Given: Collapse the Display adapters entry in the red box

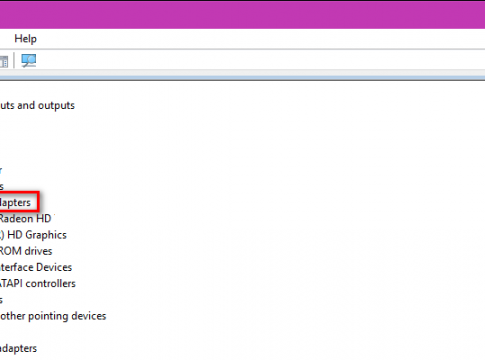Looking at the screenshot, I should (x=15, y=202).
